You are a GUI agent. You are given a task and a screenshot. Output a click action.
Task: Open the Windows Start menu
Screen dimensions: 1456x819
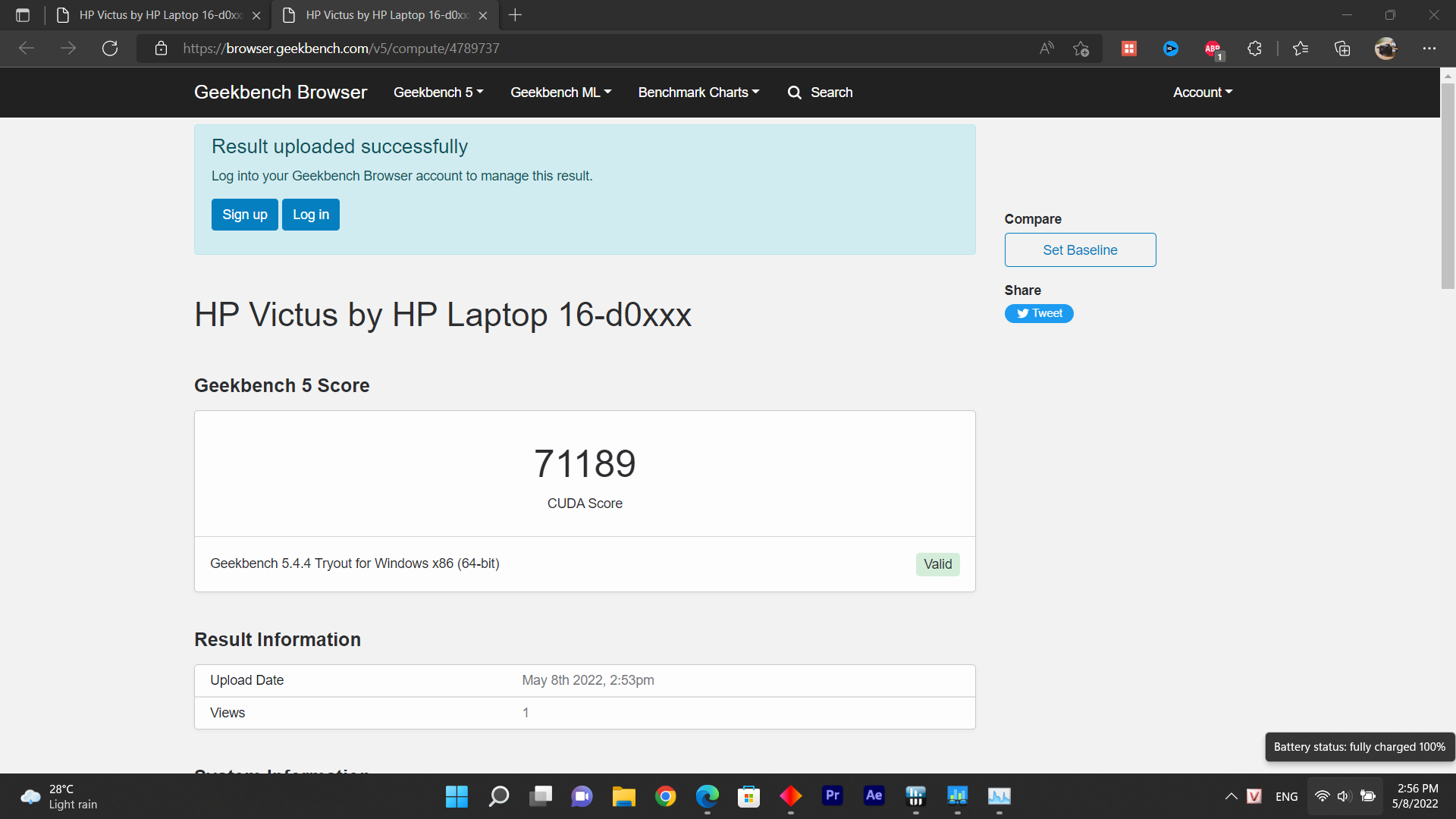(457, 796)
